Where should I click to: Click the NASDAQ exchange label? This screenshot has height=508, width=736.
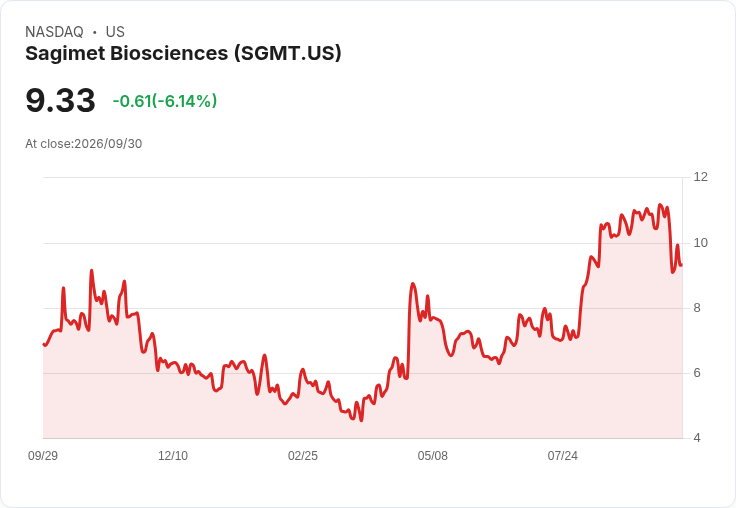tap(54, 32)
